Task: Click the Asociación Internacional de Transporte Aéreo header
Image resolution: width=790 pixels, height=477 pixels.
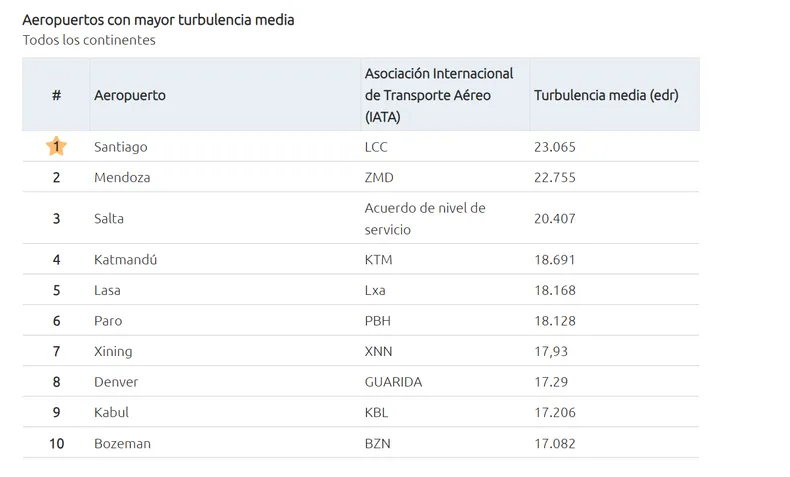Action: [439, 95]
